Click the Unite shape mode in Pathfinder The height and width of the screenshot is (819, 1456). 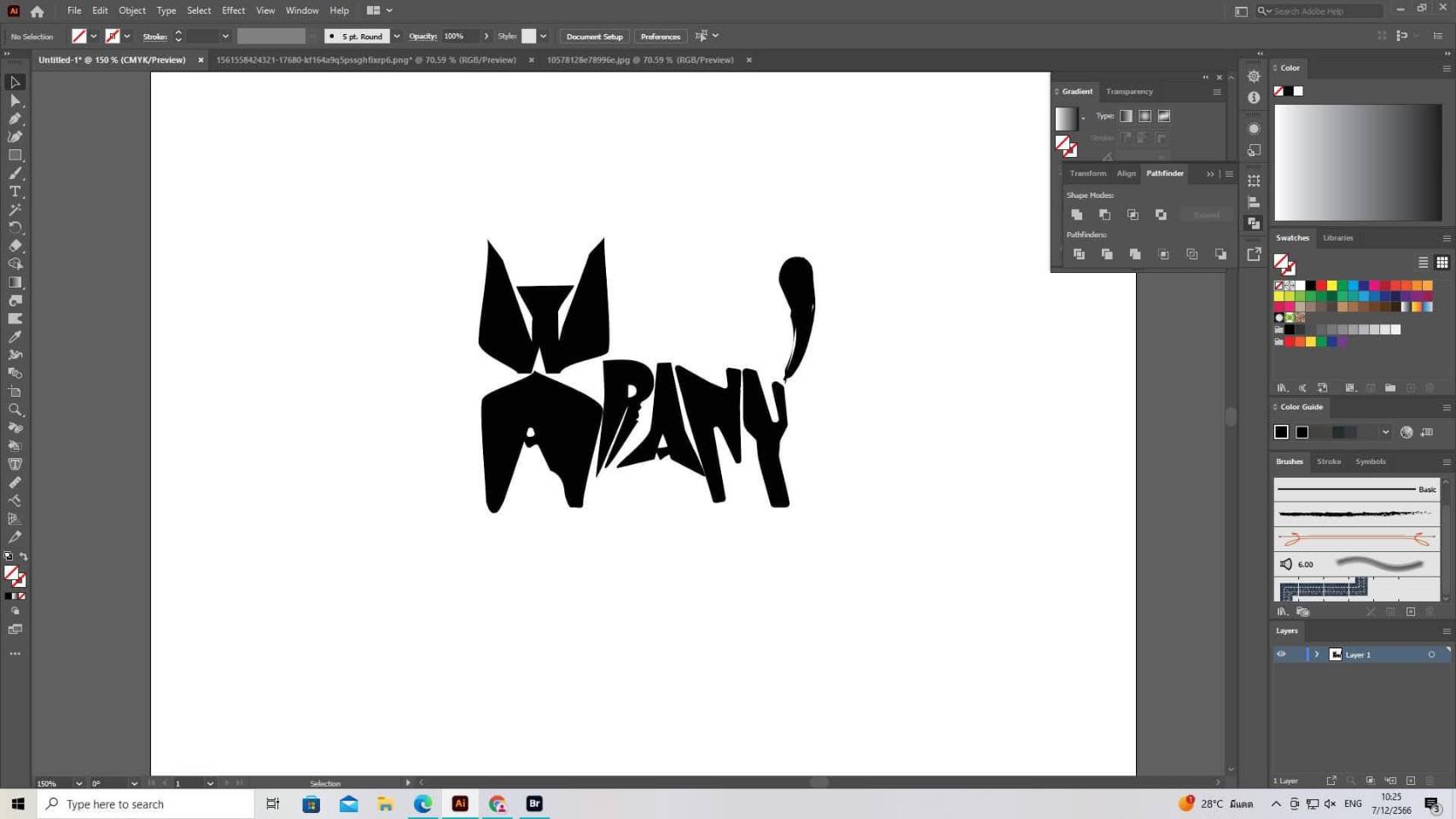1077,215
